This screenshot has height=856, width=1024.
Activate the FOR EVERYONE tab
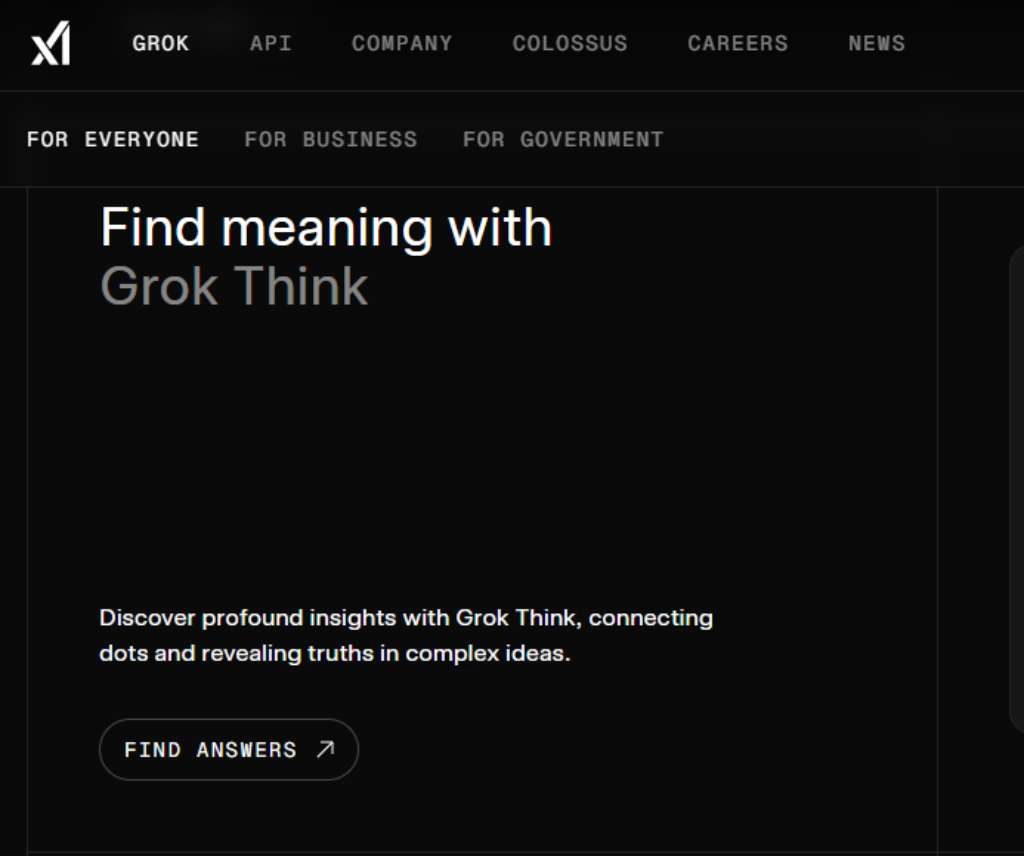coord(112,139)
